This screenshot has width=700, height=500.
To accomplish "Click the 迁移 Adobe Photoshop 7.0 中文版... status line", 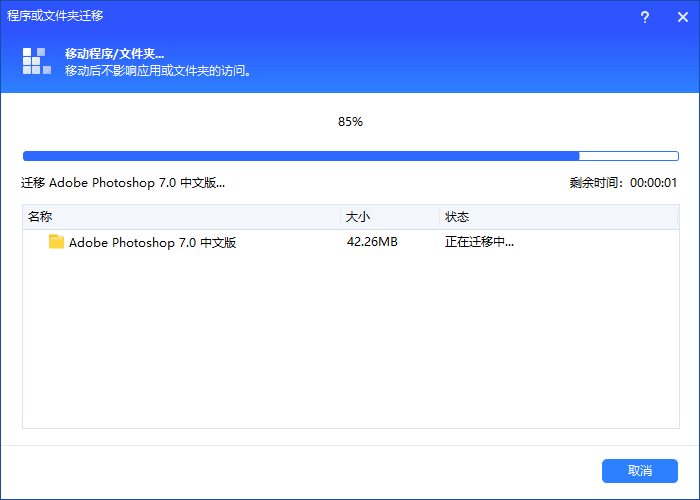I will [123, 183].
